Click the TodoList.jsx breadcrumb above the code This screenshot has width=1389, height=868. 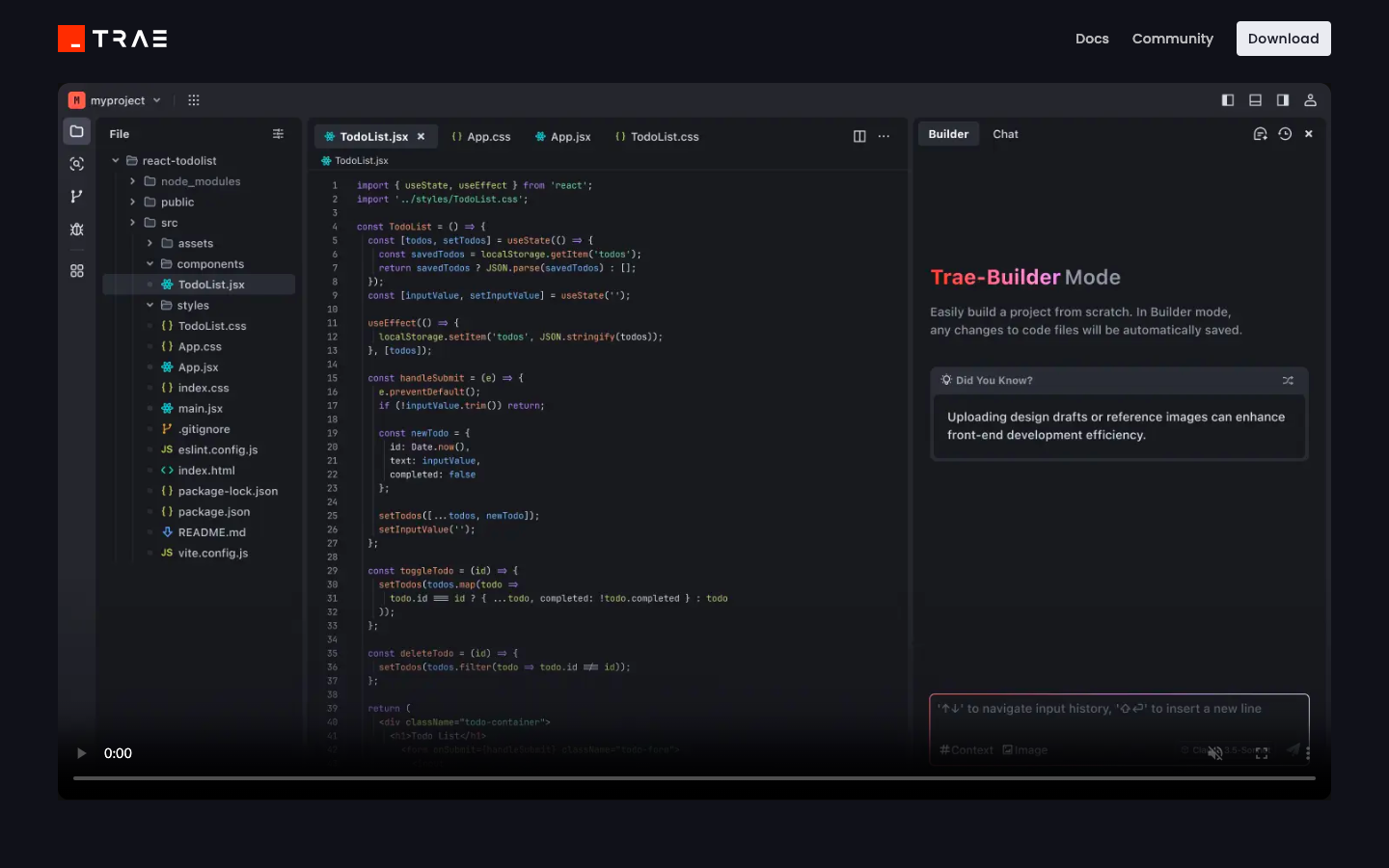(x=355, y=161)
